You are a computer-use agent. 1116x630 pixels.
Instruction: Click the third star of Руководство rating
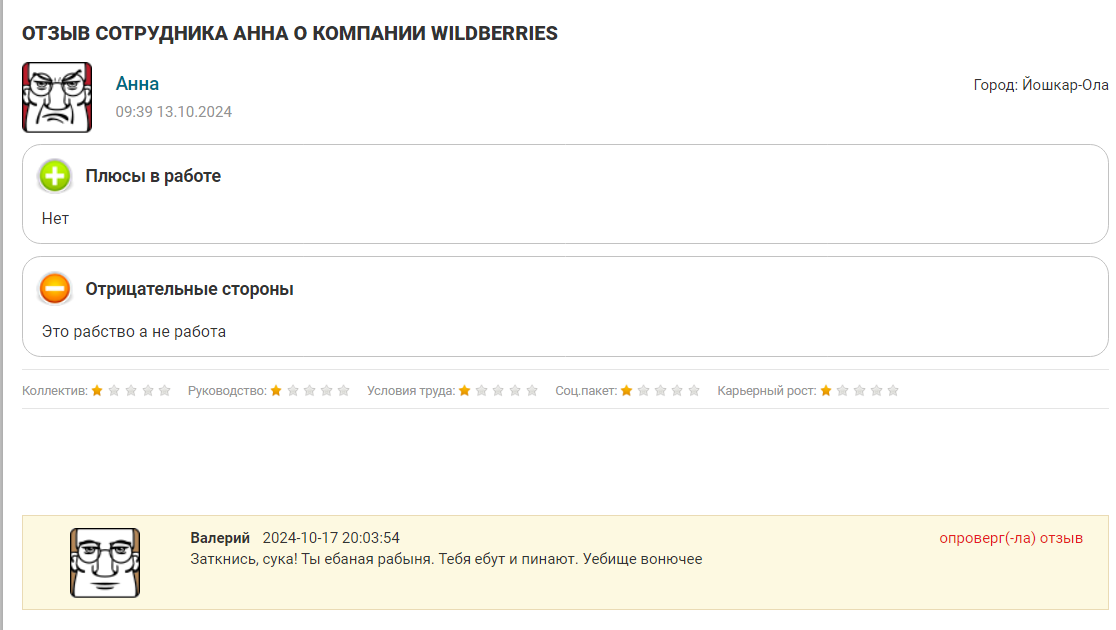click(x=310, y=391)
